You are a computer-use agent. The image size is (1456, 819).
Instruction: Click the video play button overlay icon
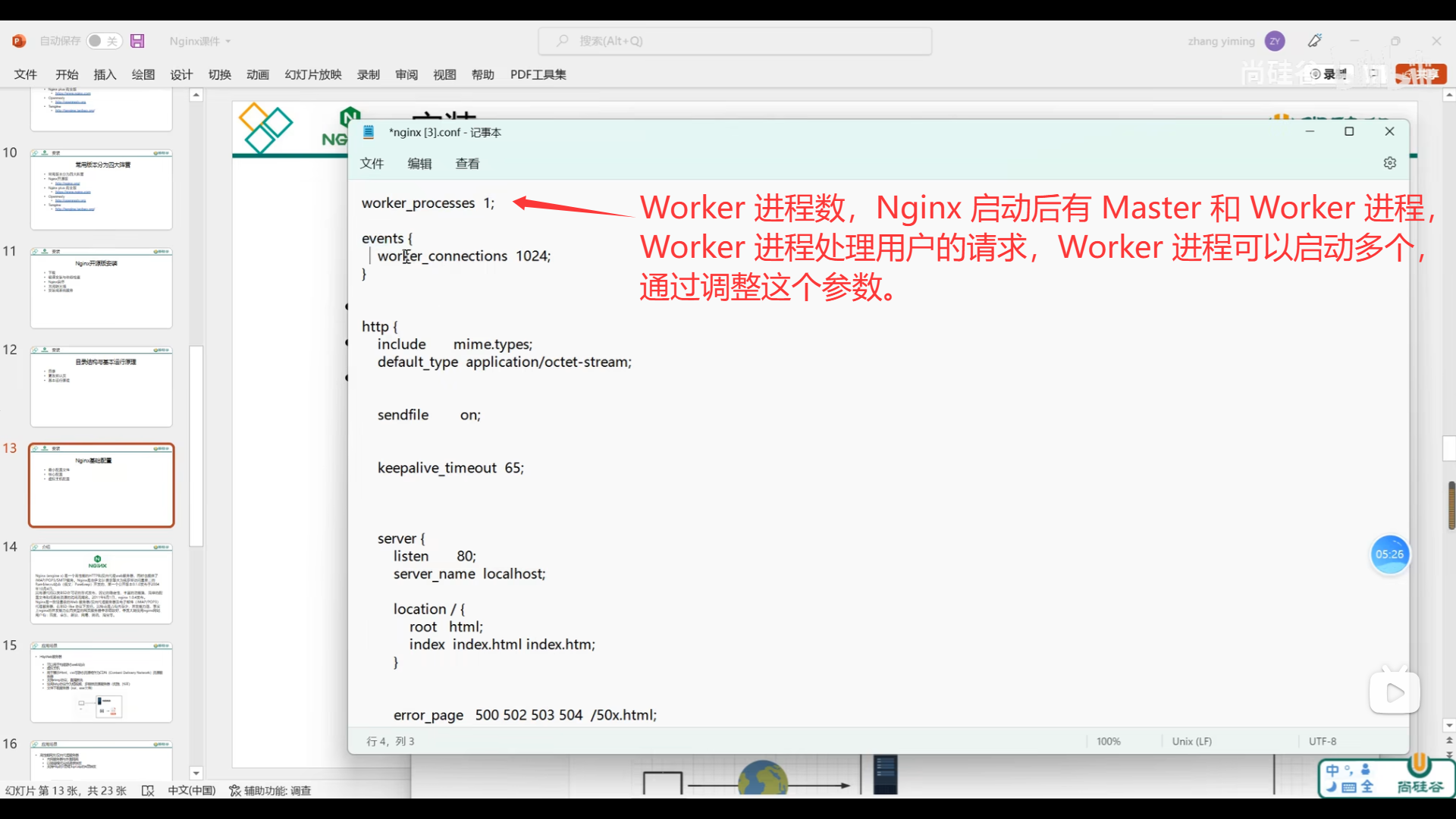pos(1394,692)
